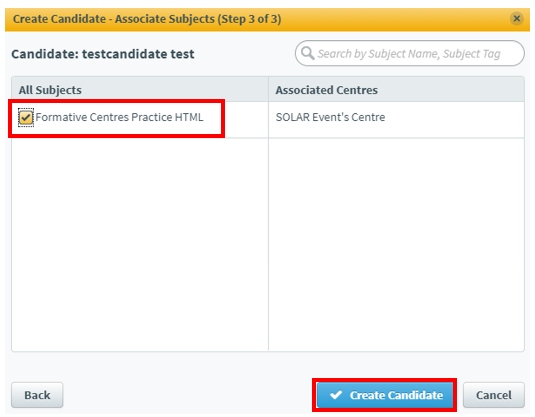Click empty area under All Subjects list

pos(140,244)
